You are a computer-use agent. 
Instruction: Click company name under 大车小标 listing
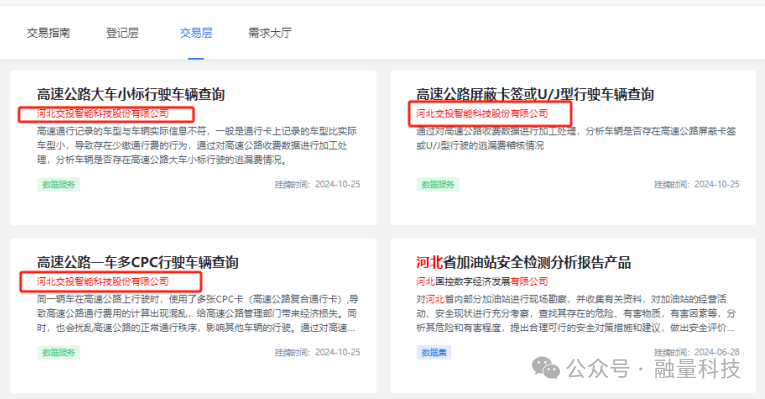[103, 114]
